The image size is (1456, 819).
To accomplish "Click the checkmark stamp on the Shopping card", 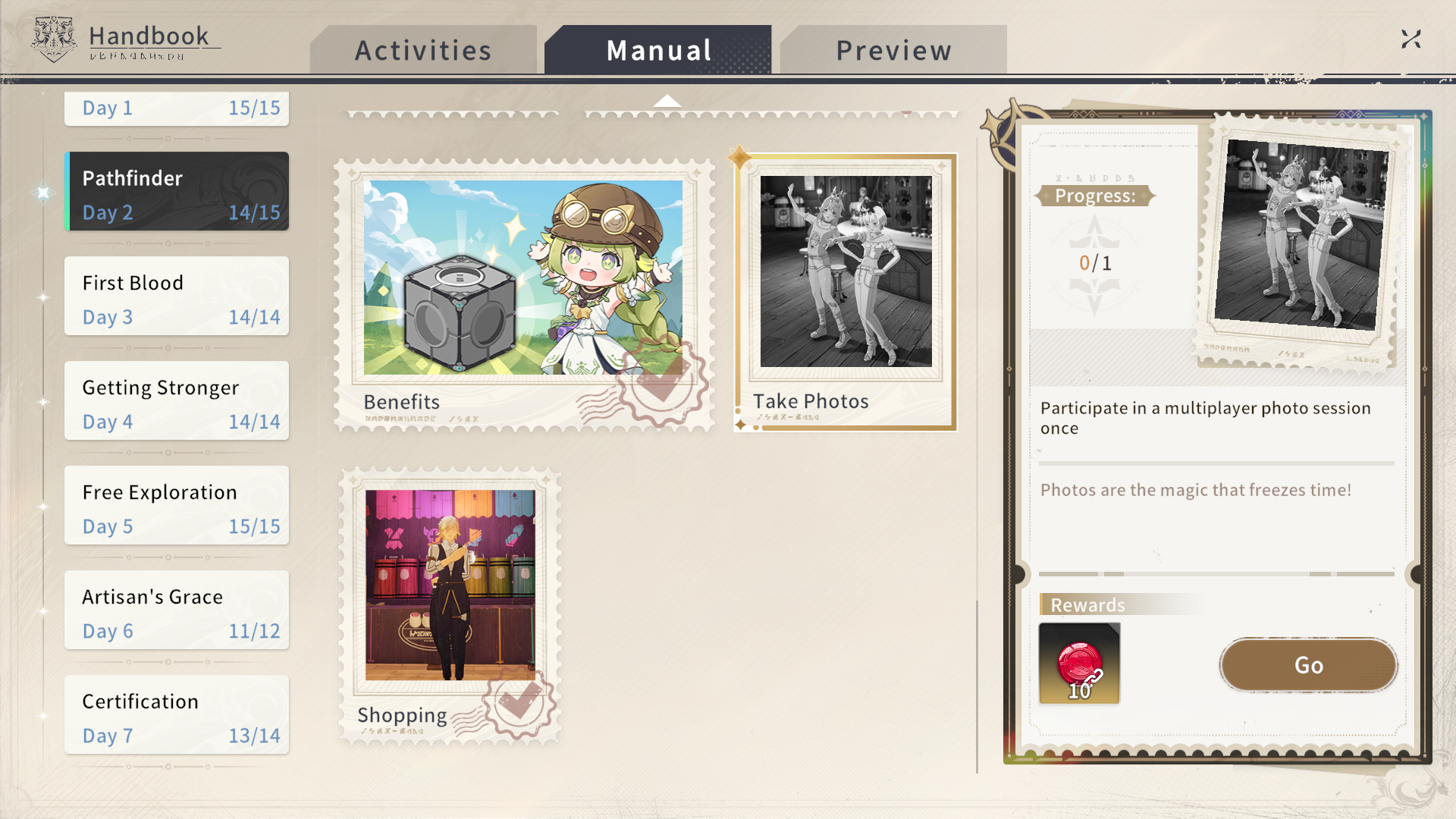I will click(x=519, y=702).
